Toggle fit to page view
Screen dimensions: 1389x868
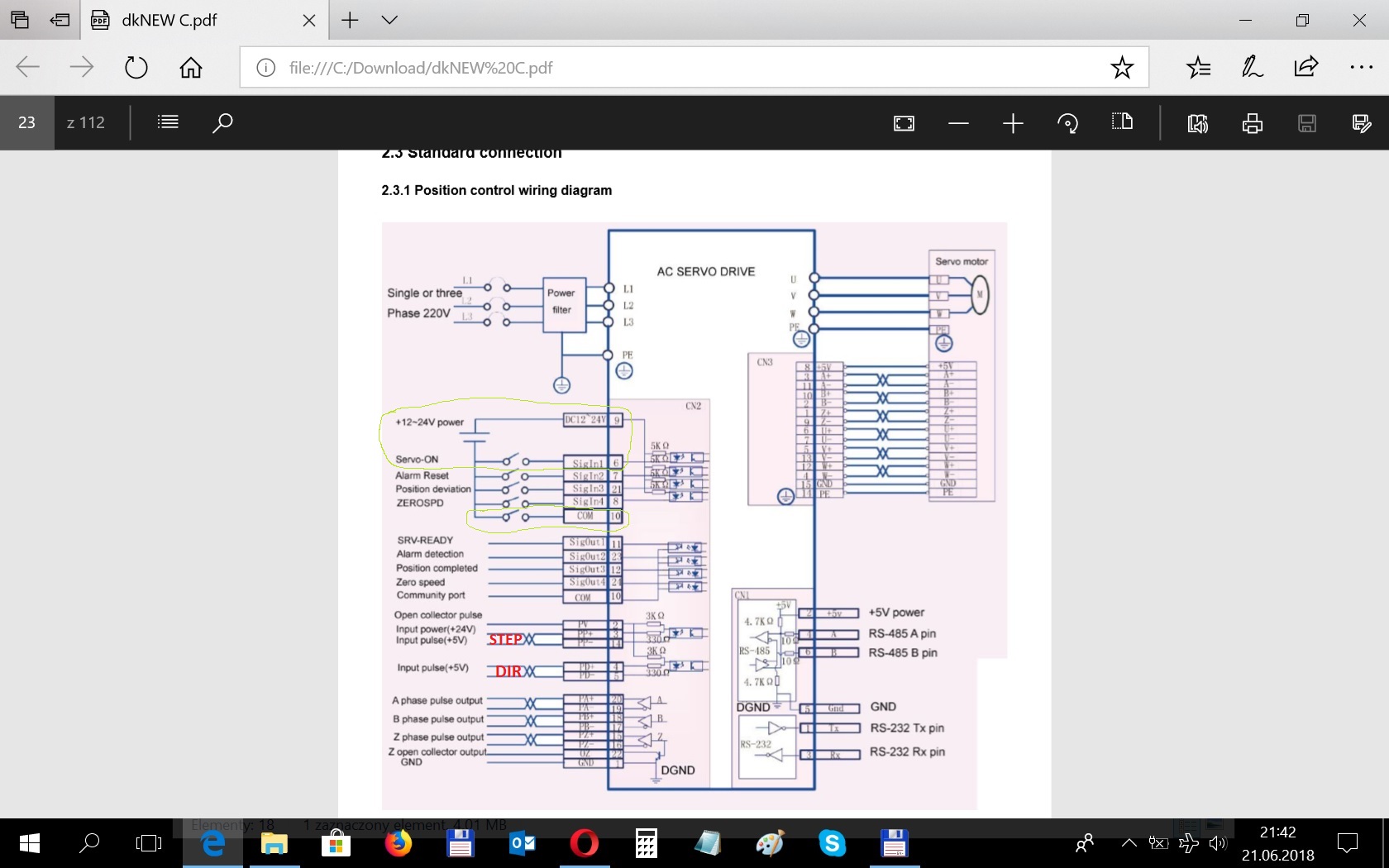coord(904,123)
